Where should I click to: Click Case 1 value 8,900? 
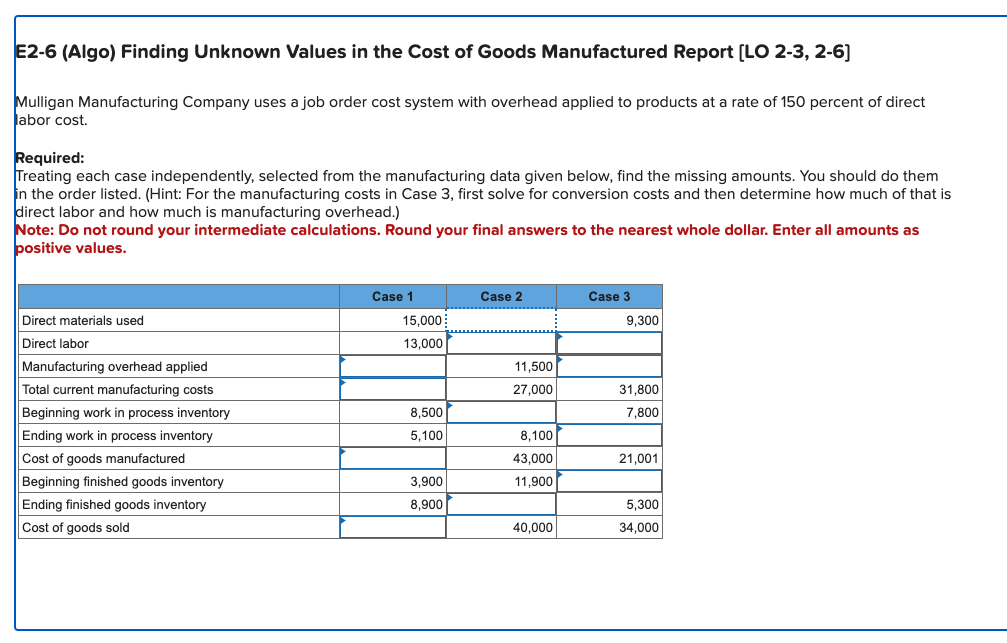[427, 505]
